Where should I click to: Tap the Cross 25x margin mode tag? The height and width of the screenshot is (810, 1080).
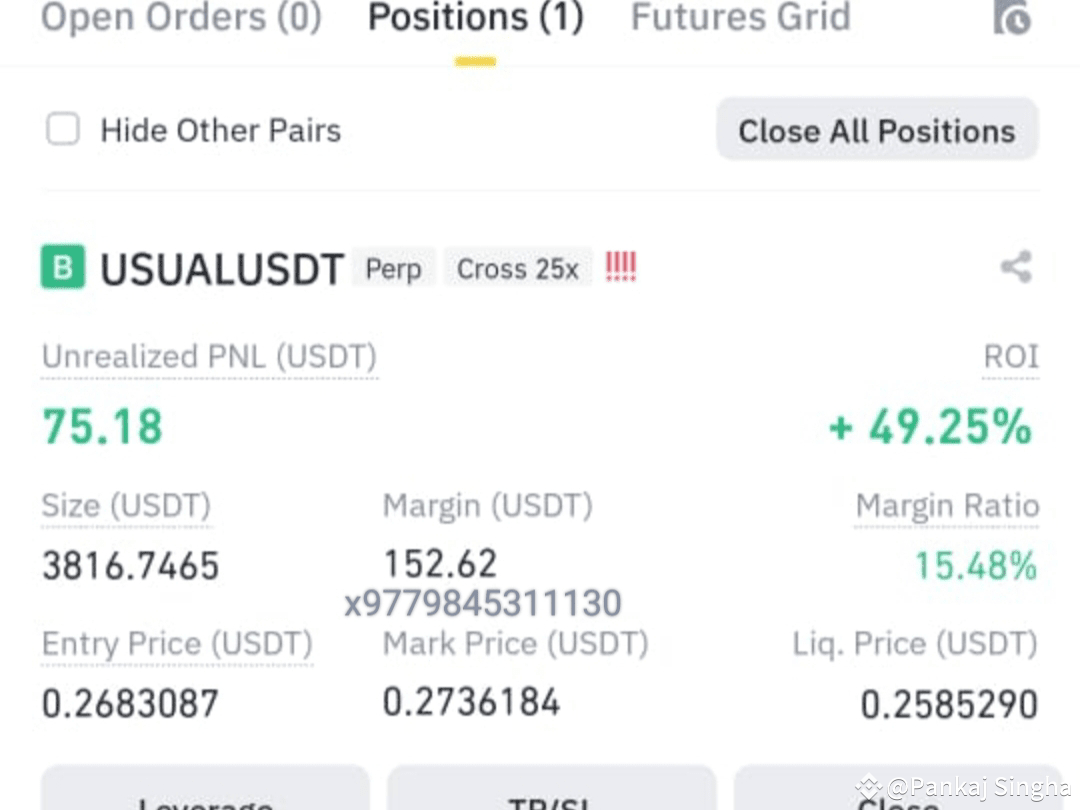(x=518, y=269)
